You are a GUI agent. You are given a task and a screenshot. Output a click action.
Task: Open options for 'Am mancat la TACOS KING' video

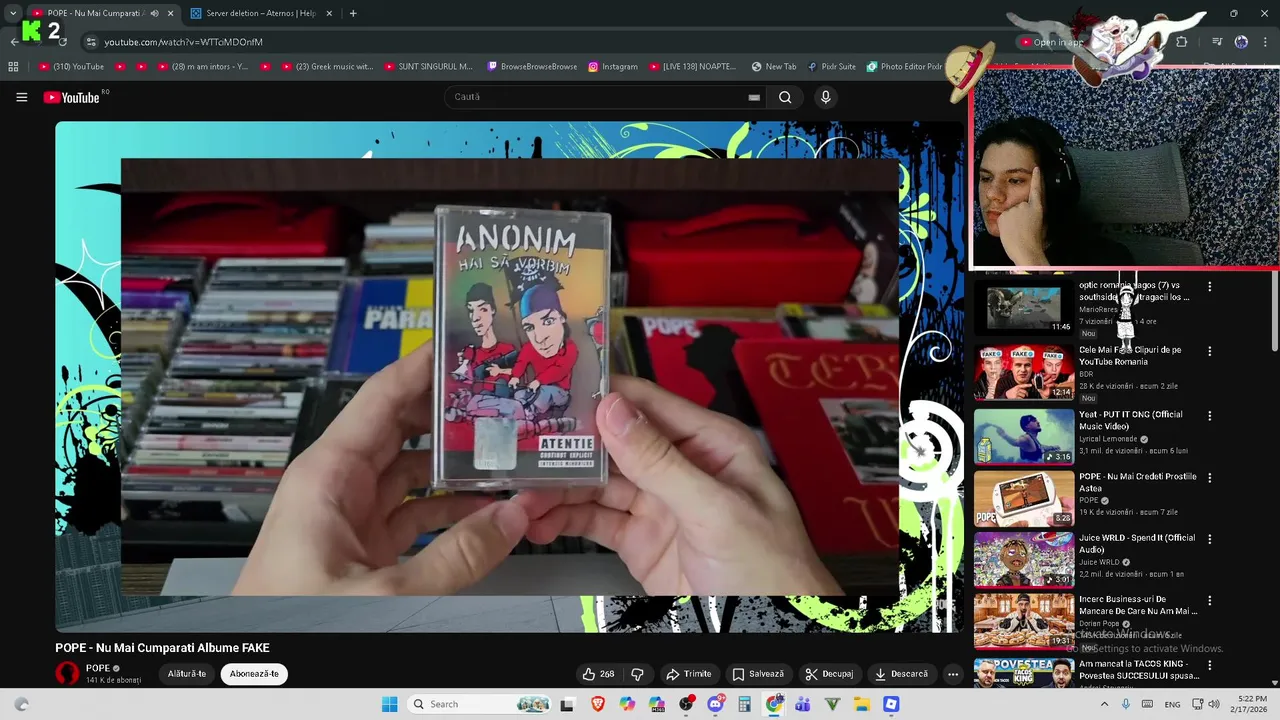point(1209,664)
